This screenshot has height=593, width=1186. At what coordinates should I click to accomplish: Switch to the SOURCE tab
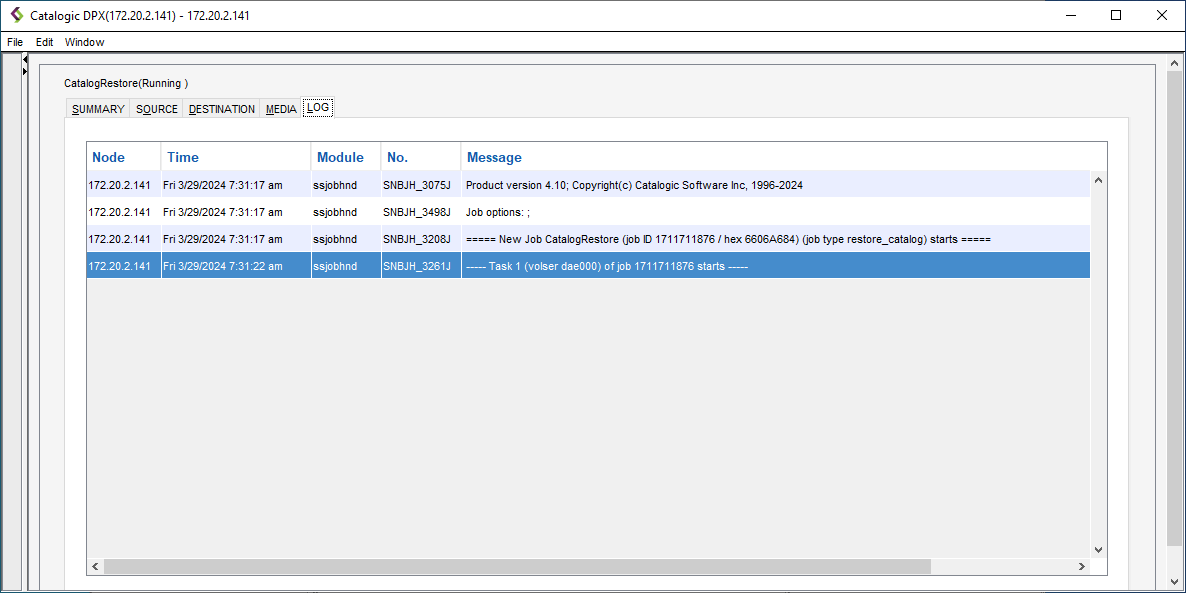[157, 109]
